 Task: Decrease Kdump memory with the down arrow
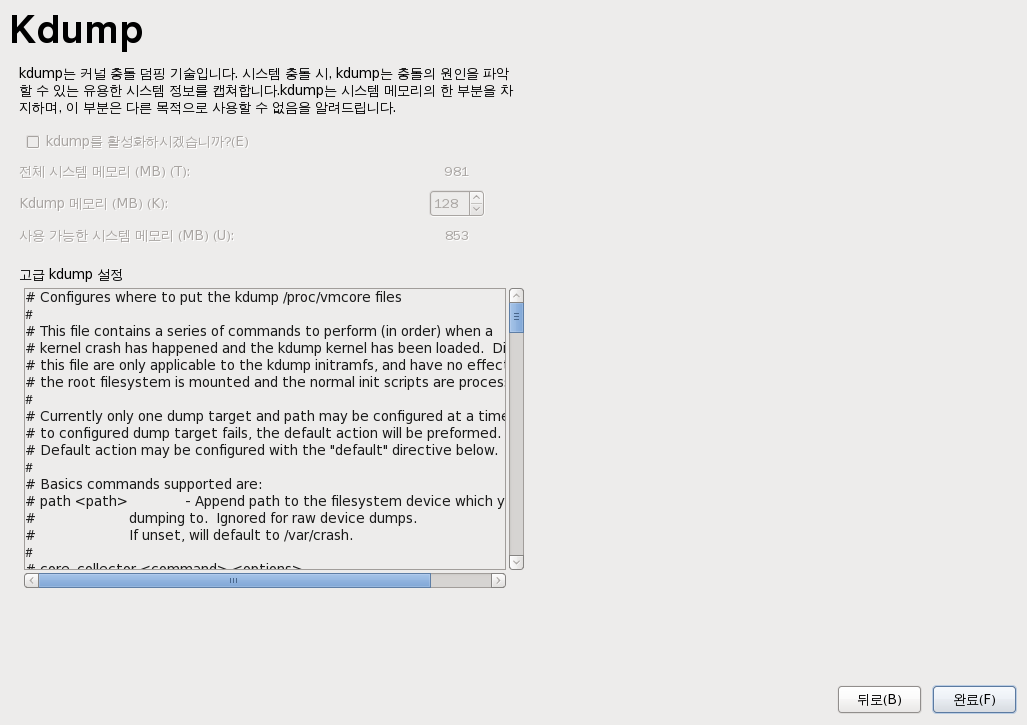(477, 210)
